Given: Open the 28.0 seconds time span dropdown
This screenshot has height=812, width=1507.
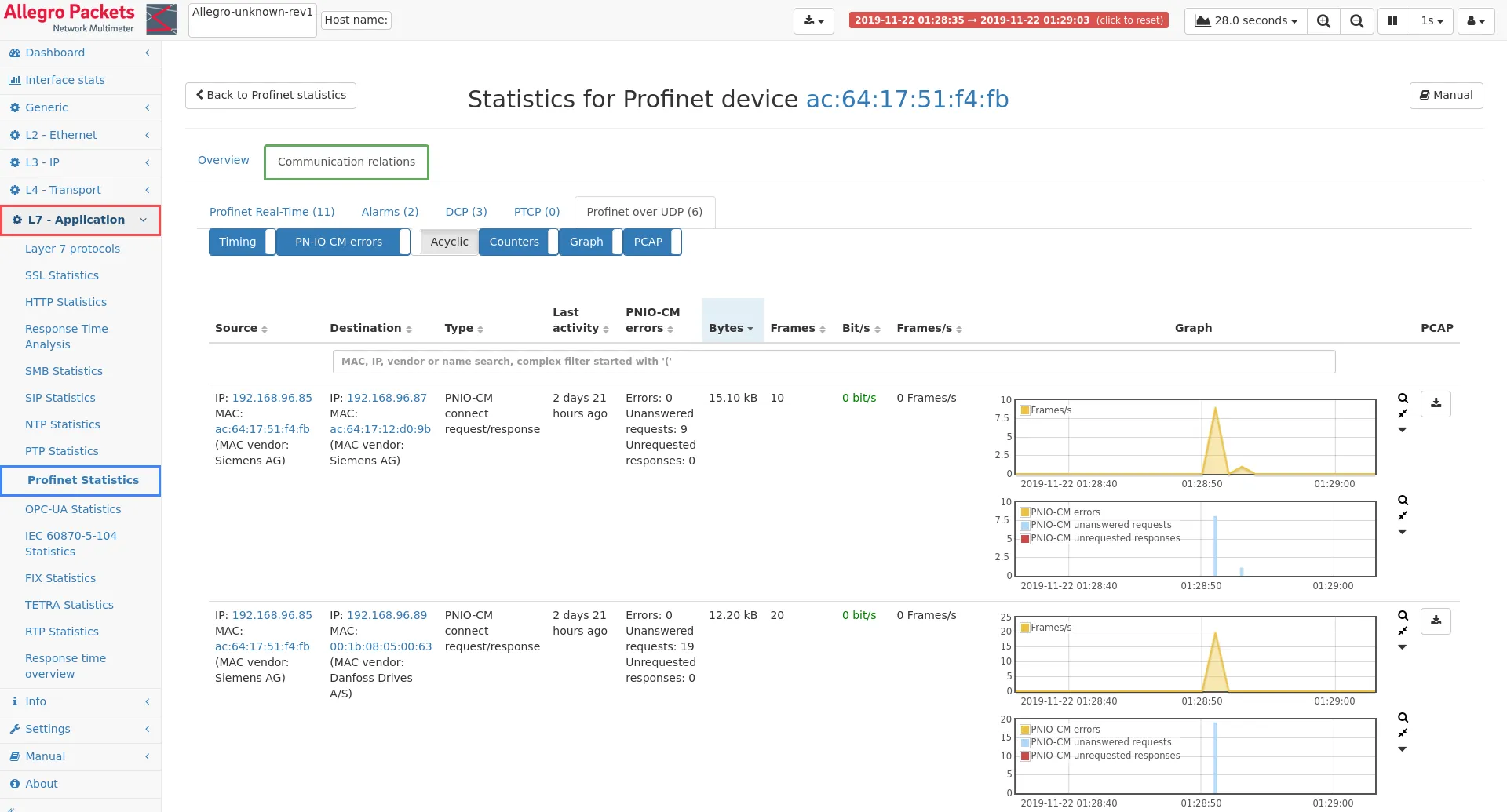Looking at the screenshot, I should 1246,21.
